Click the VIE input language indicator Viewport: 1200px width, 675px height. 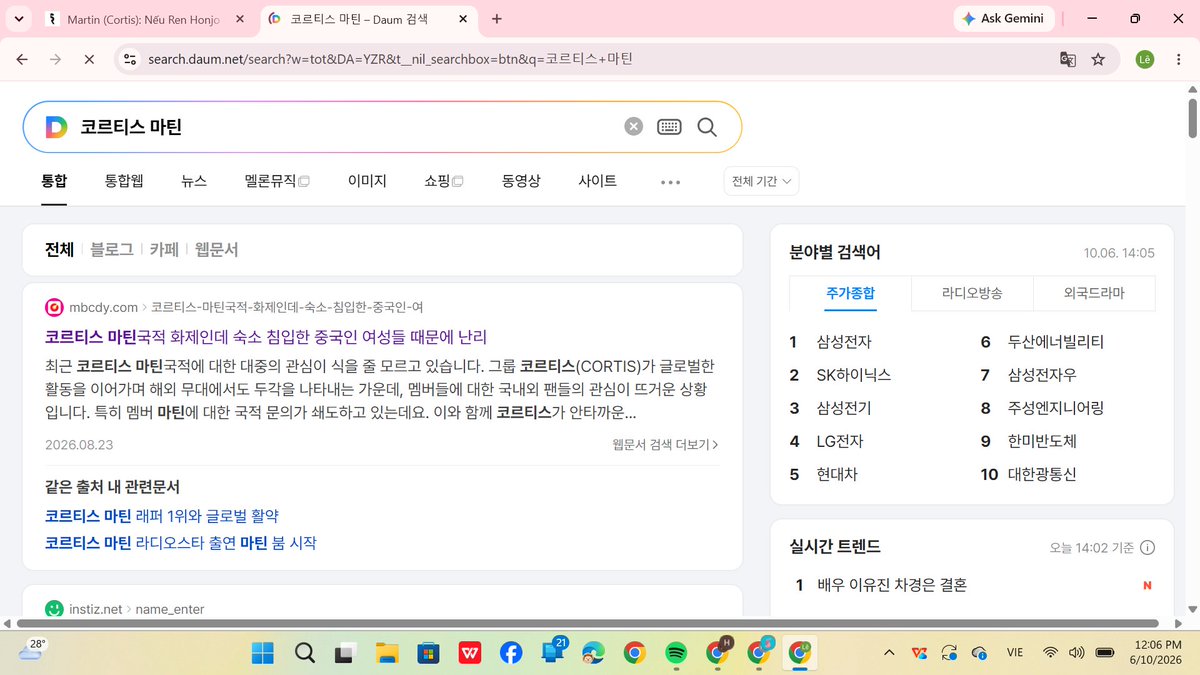(1014, 653)
